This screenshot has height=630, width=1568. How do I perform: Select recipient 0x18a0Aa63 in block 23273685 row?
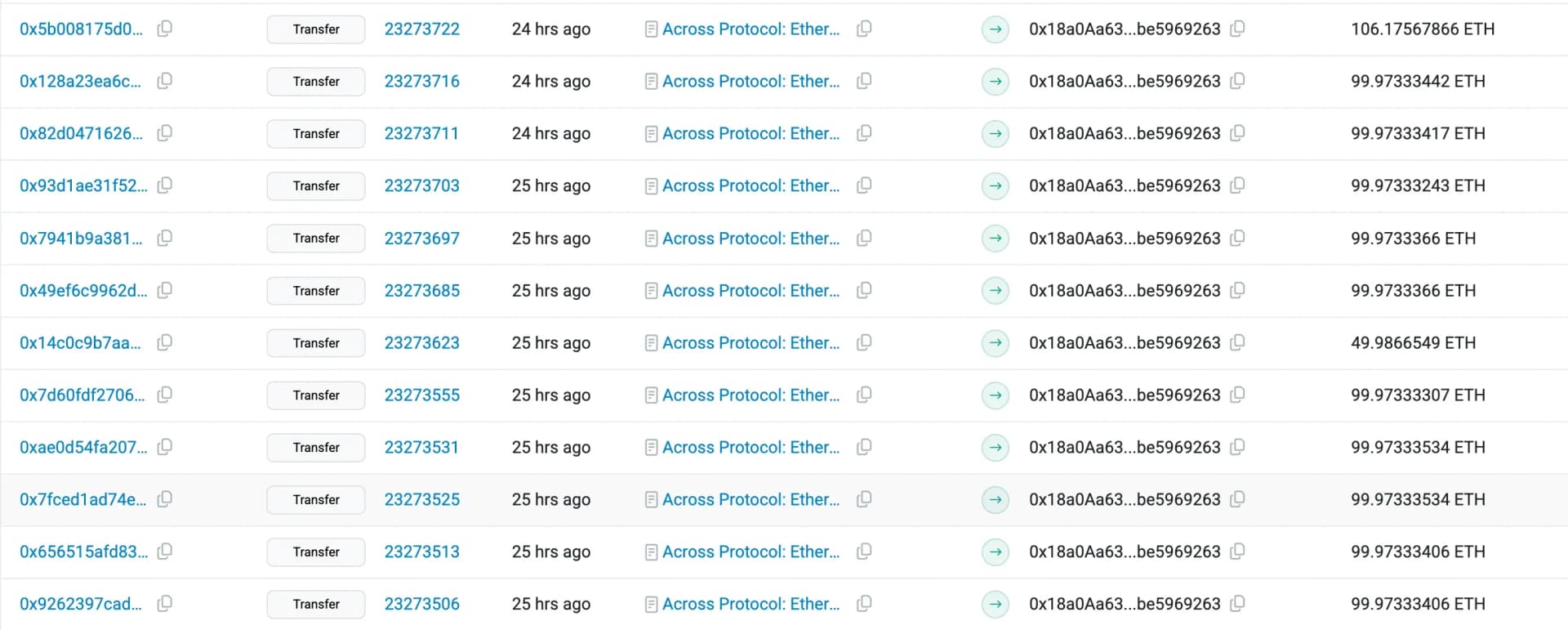(x=1125, y=291)
